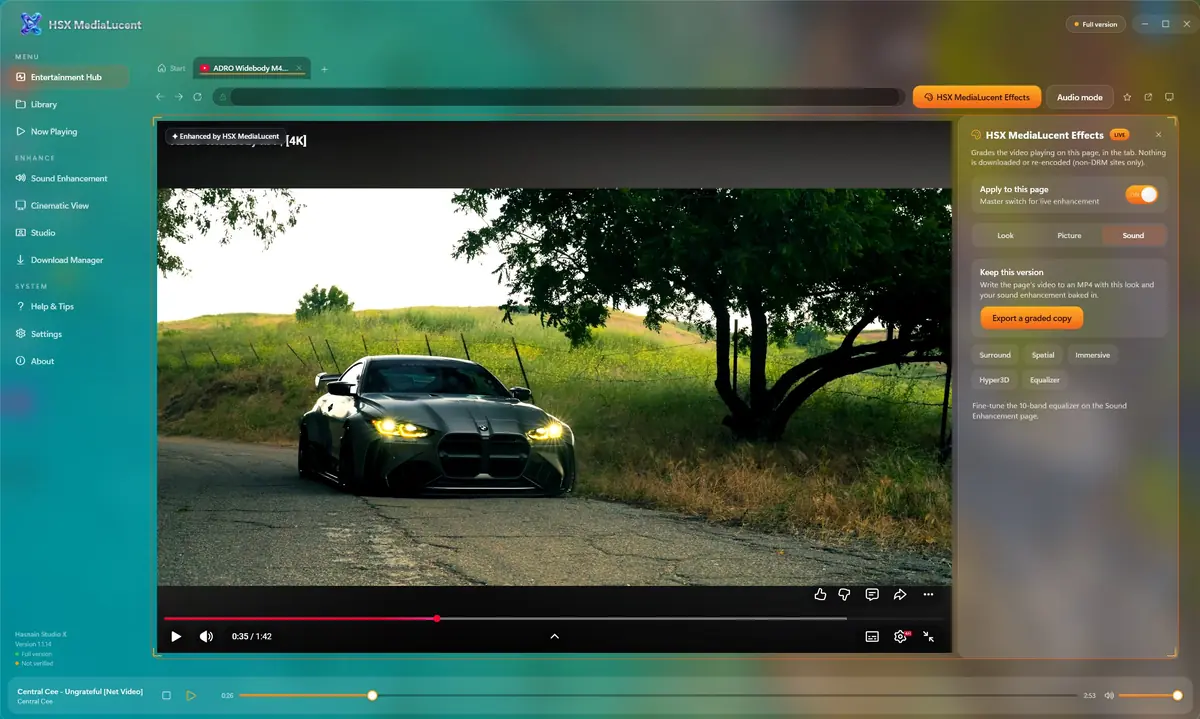Screen dimensions: 1200x719
Task: Mute the bottom player volume icon
Action: [1109, 695]
